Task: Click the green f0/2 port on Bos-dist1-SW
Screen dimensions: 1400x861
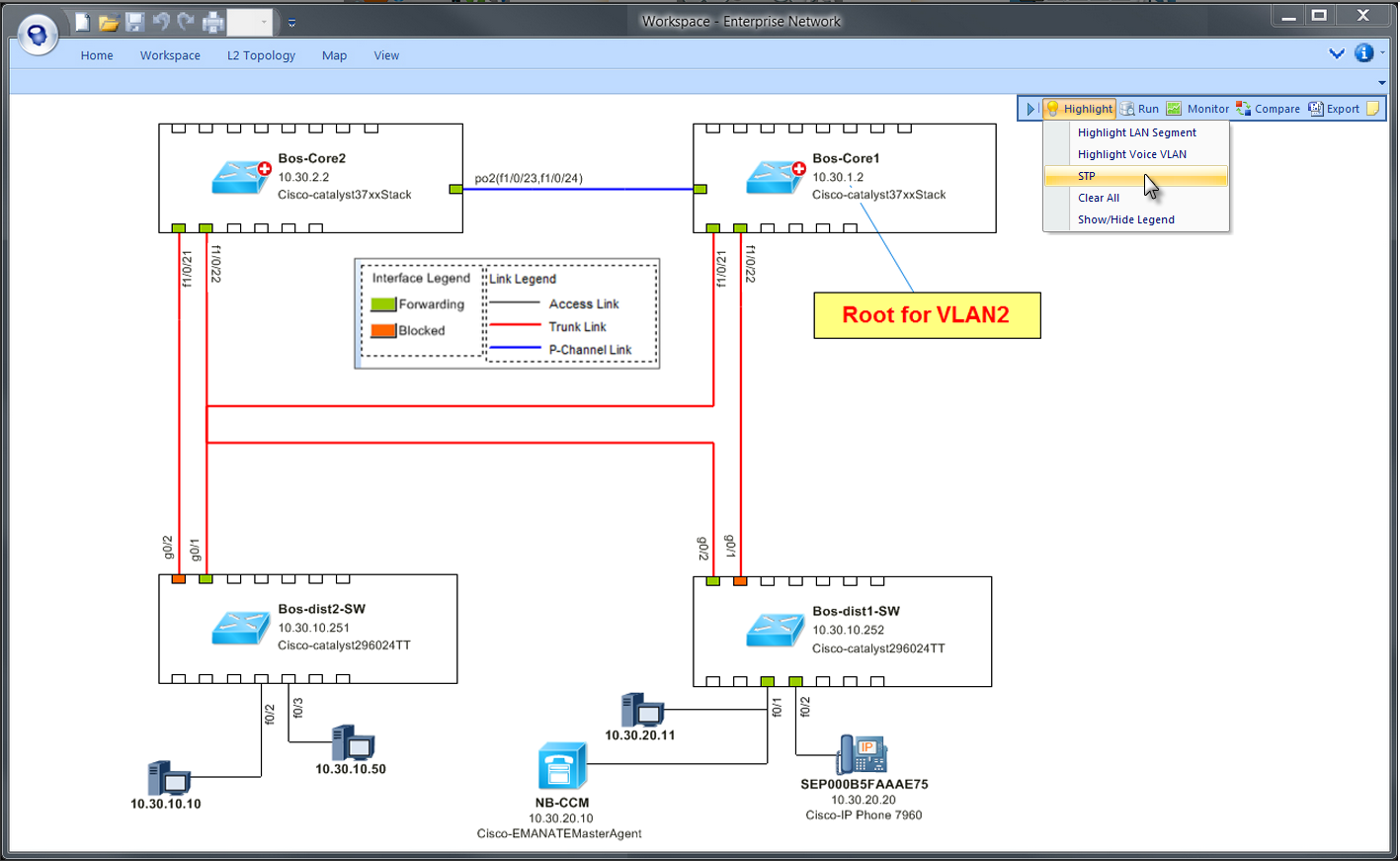Action: (795, 681)
